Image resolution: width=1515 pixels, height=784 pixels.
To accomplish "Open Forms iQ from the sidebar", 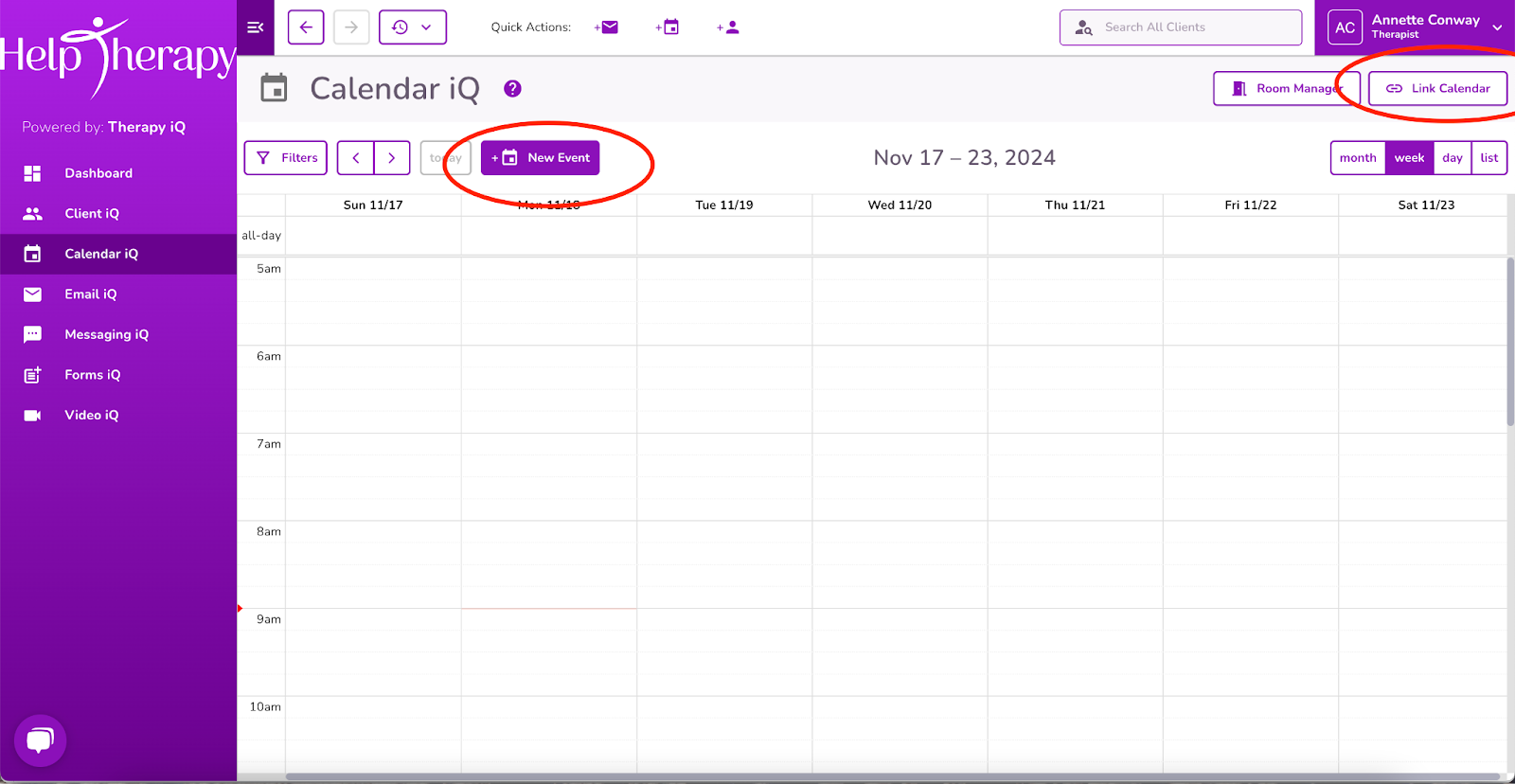I will (x=118, y=375).
